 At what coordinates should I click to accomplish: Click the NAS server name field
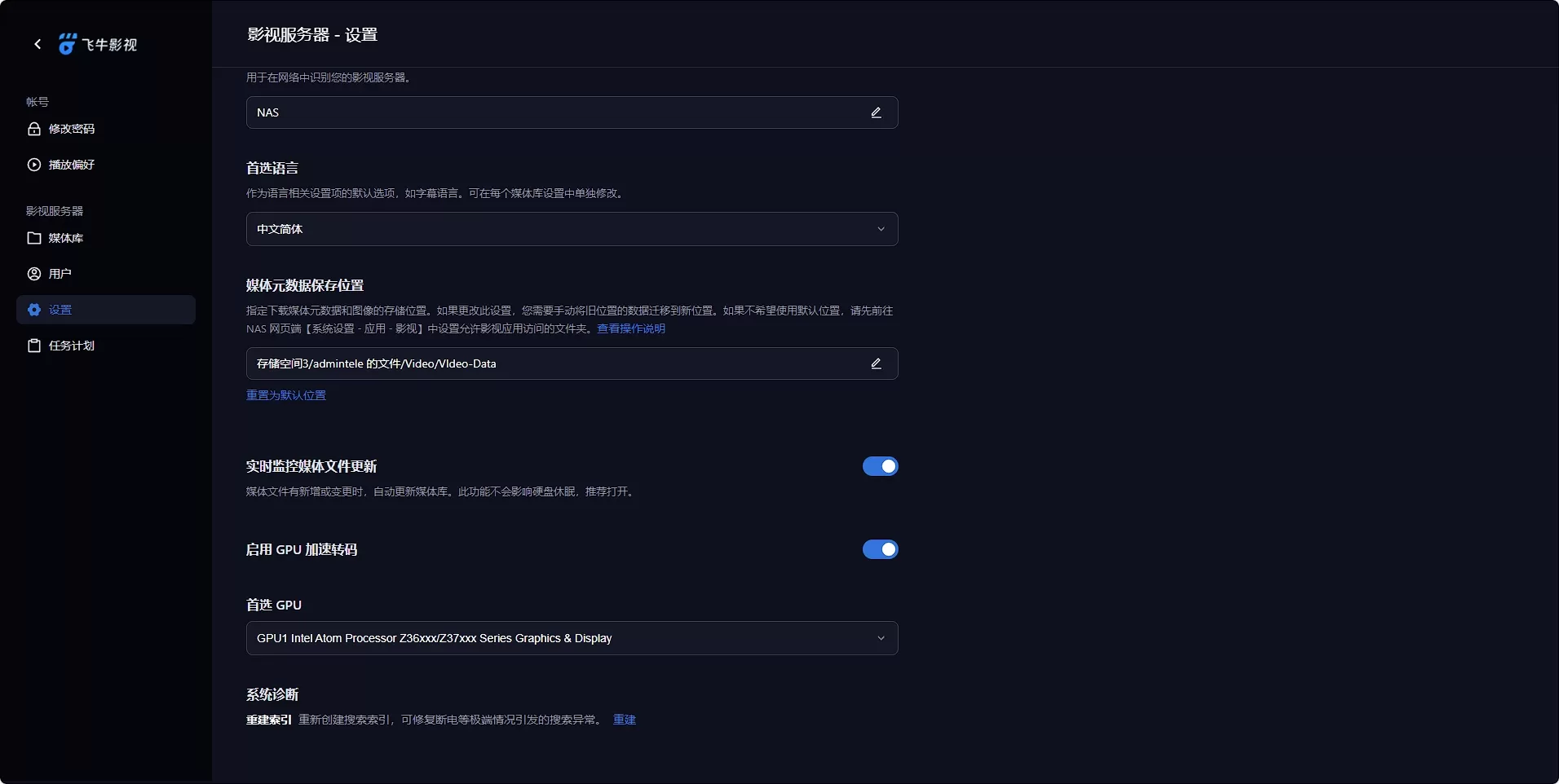[572, 112]
